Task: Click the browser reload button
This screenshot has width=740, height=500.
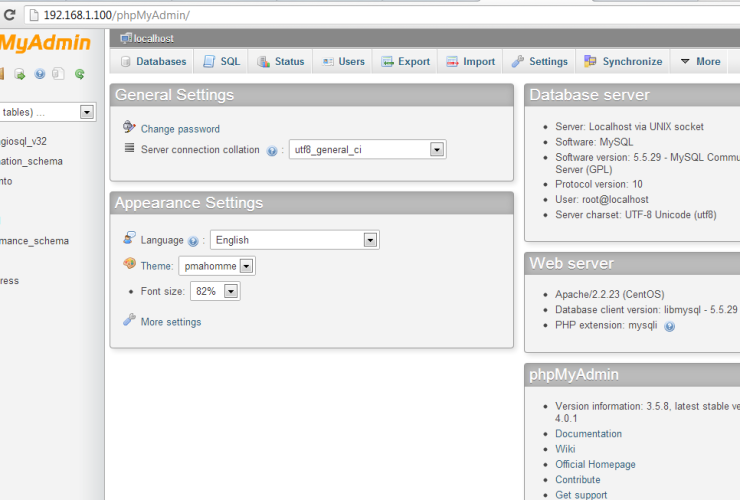Action: click(x=9, y=16)
